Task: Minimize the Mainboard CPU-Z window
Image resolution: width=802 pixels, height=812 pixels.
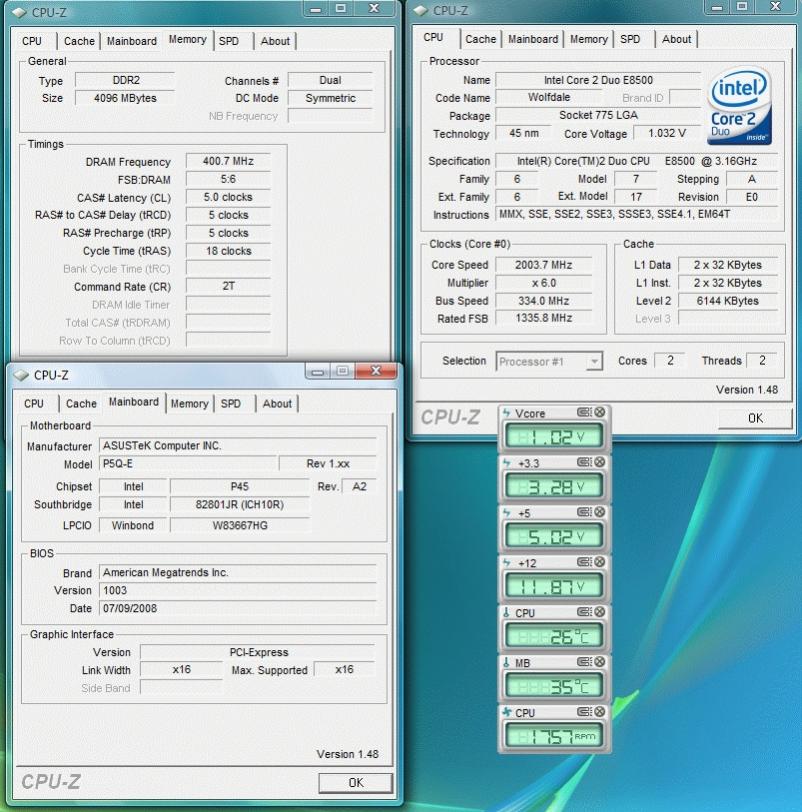Action: [x=318, y=371]
